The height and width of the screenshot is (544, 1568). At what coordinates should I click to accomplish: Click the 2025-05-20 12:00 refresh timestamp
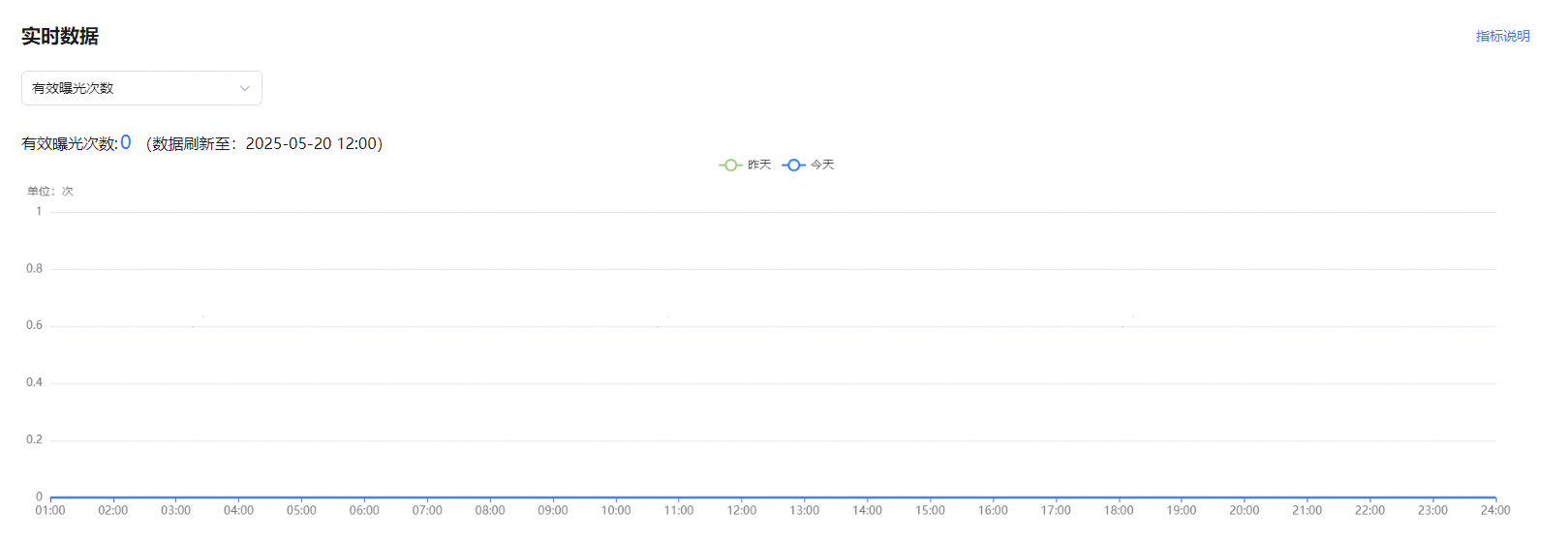311,143
